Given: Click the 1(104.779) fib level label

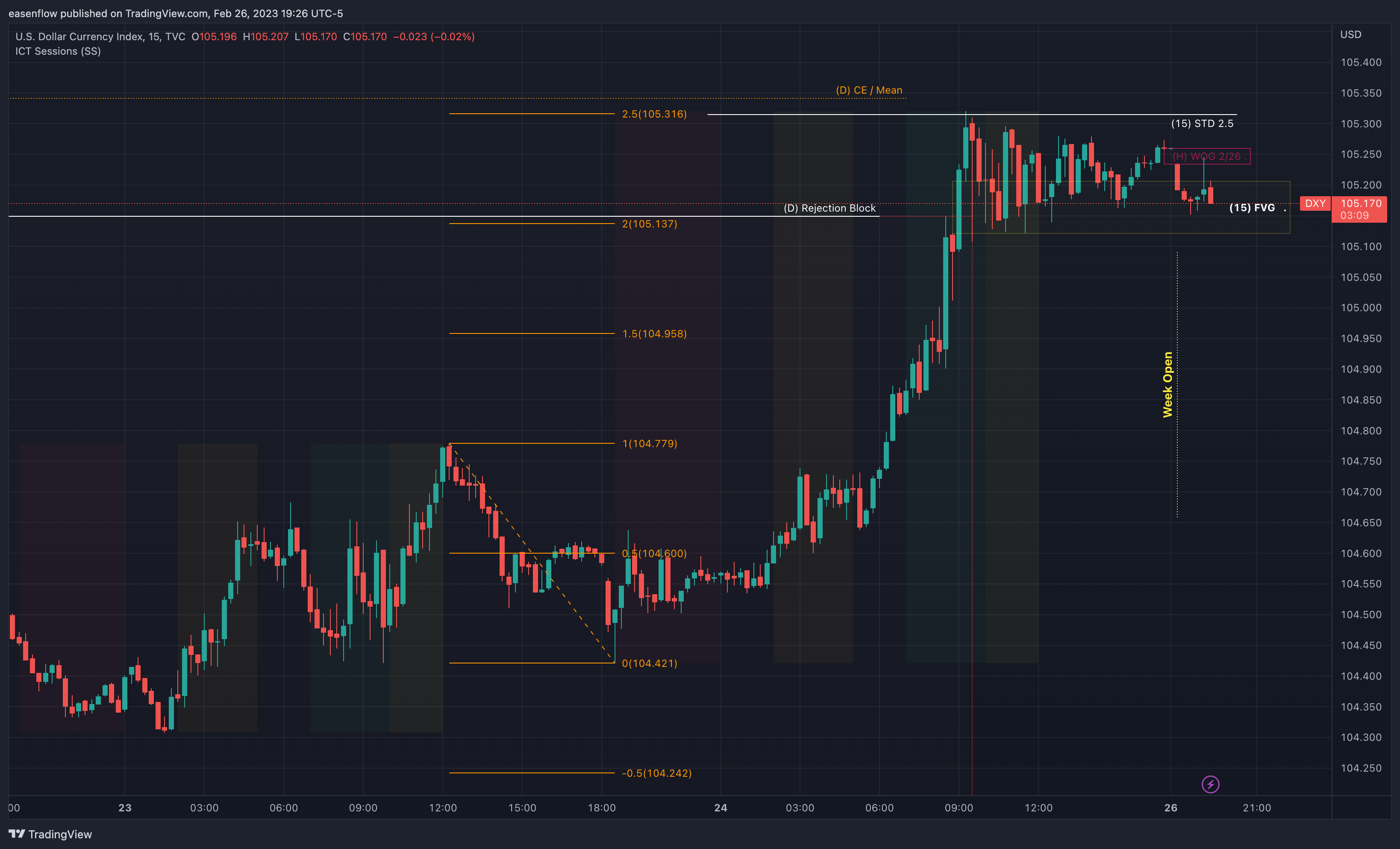Looking at the screenshot, I should (650, 443).
